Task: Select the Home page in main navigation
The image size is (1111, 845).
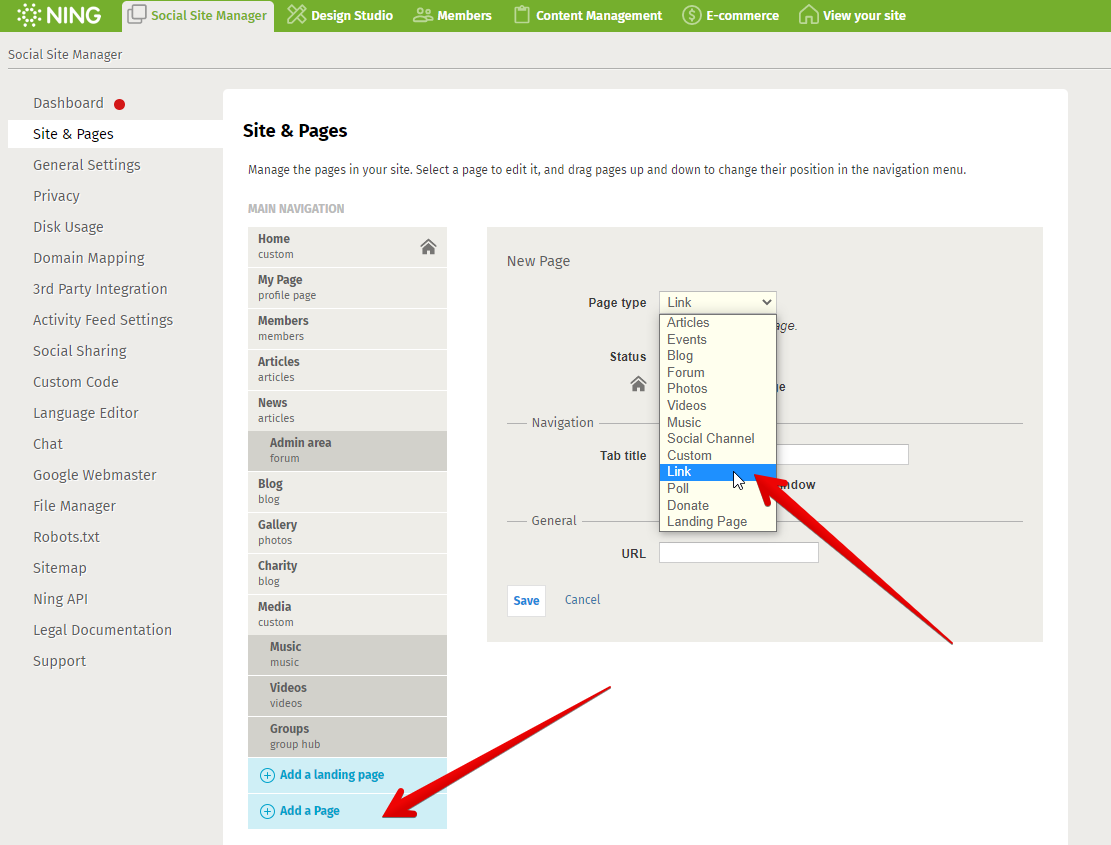Action: [347, 246]
